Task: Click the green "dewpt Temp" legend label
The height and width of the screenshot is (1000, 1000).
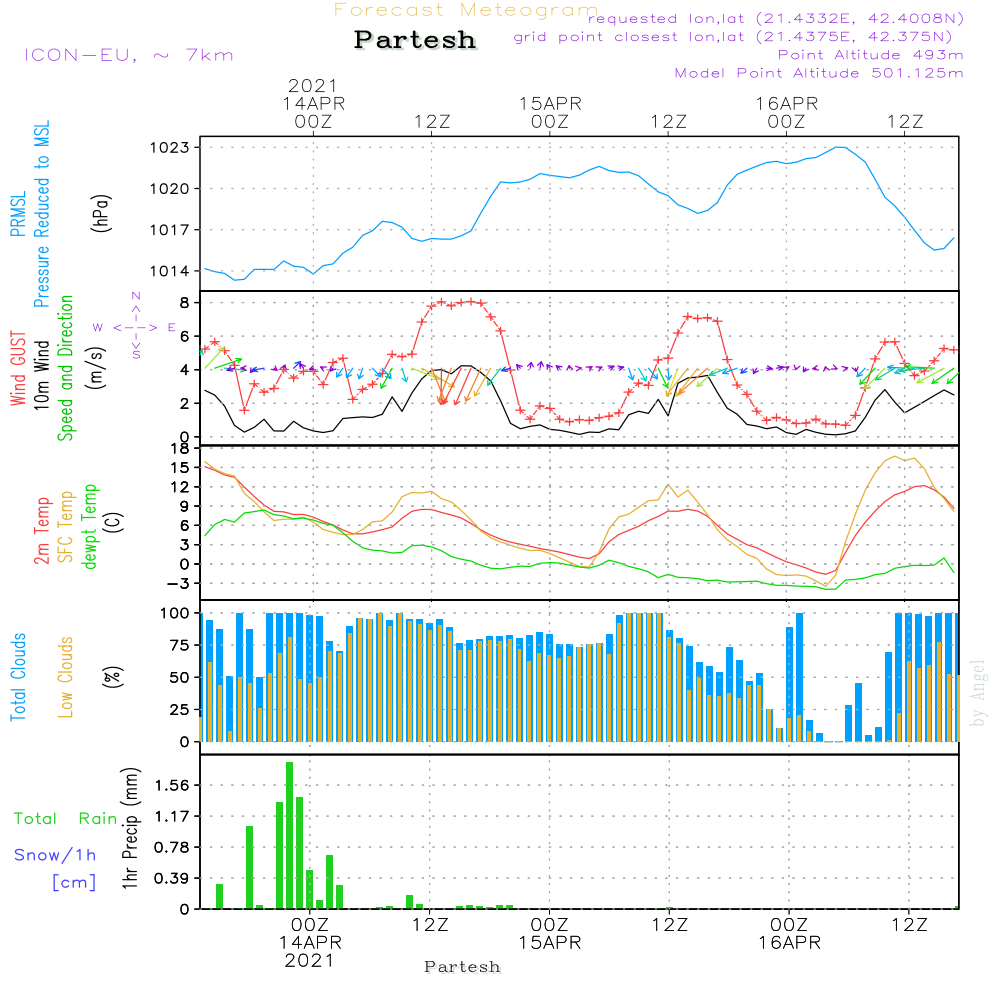Action: (89, 526)
